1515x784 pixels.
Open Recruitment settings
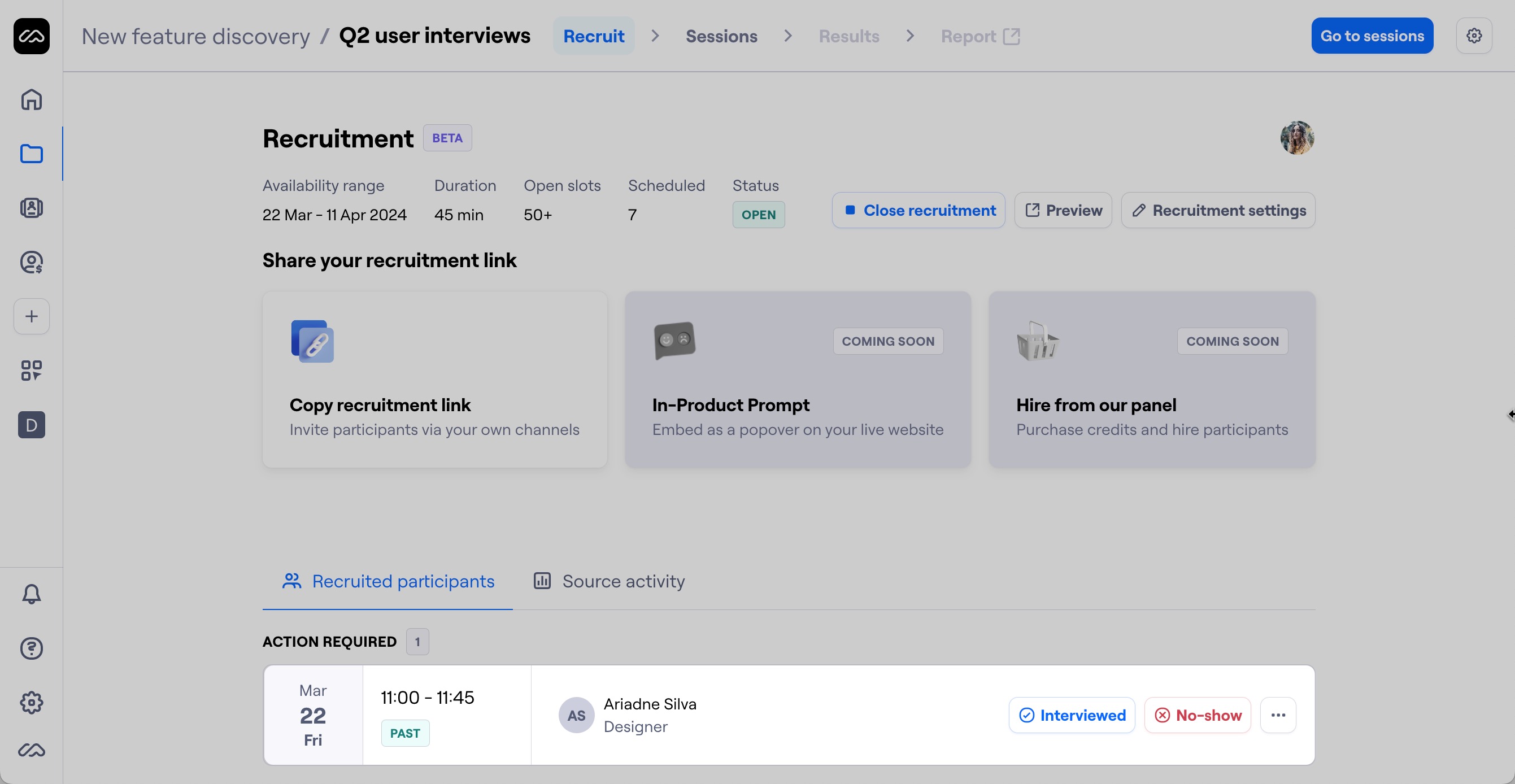pos(1217,210)
